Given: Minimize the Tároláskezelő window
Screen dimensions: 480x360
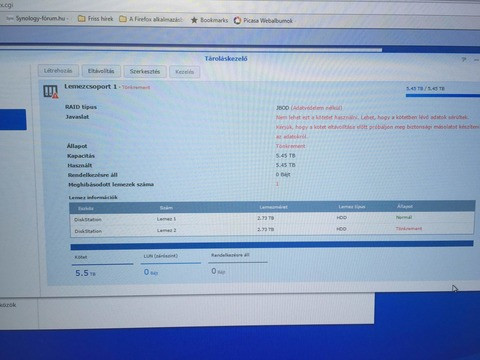Looking at the screenshot, I should [x=477, y=60].
